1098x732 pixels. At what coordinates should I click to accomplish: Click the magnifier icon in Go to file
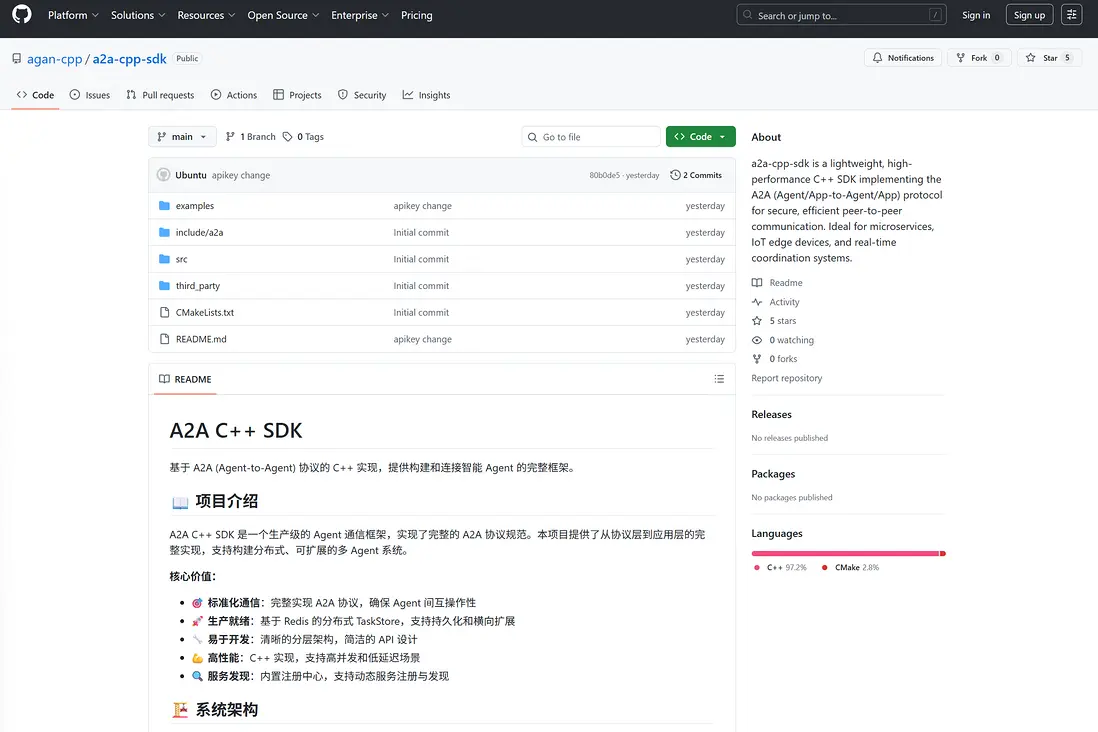533,137
